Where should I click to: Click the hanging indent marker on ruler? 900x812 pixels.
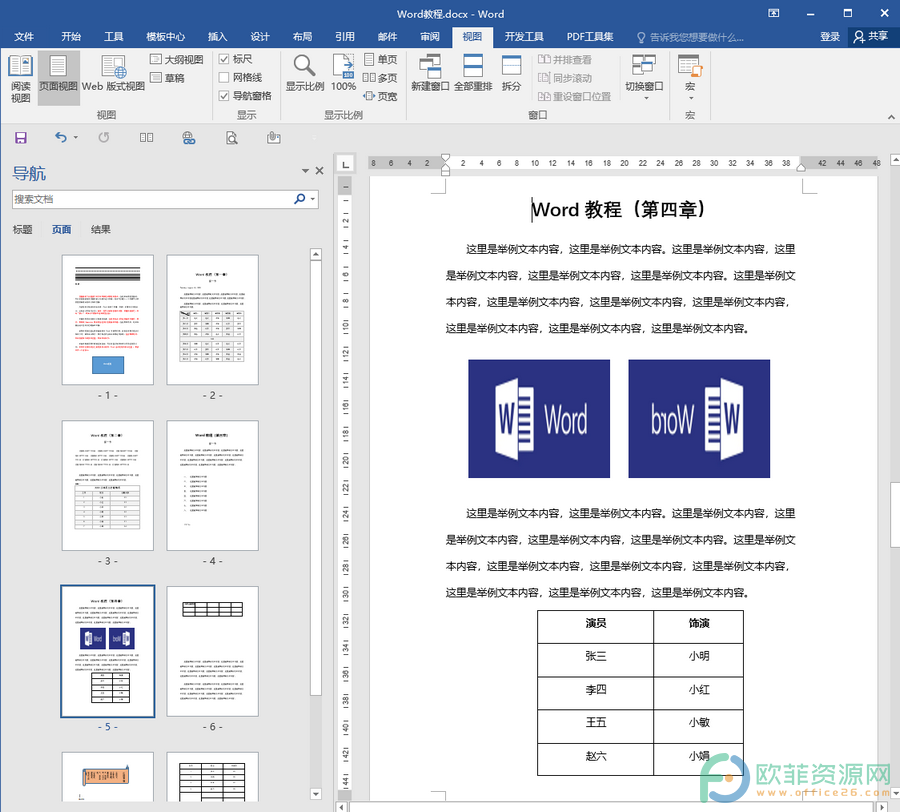click(445, 167)
